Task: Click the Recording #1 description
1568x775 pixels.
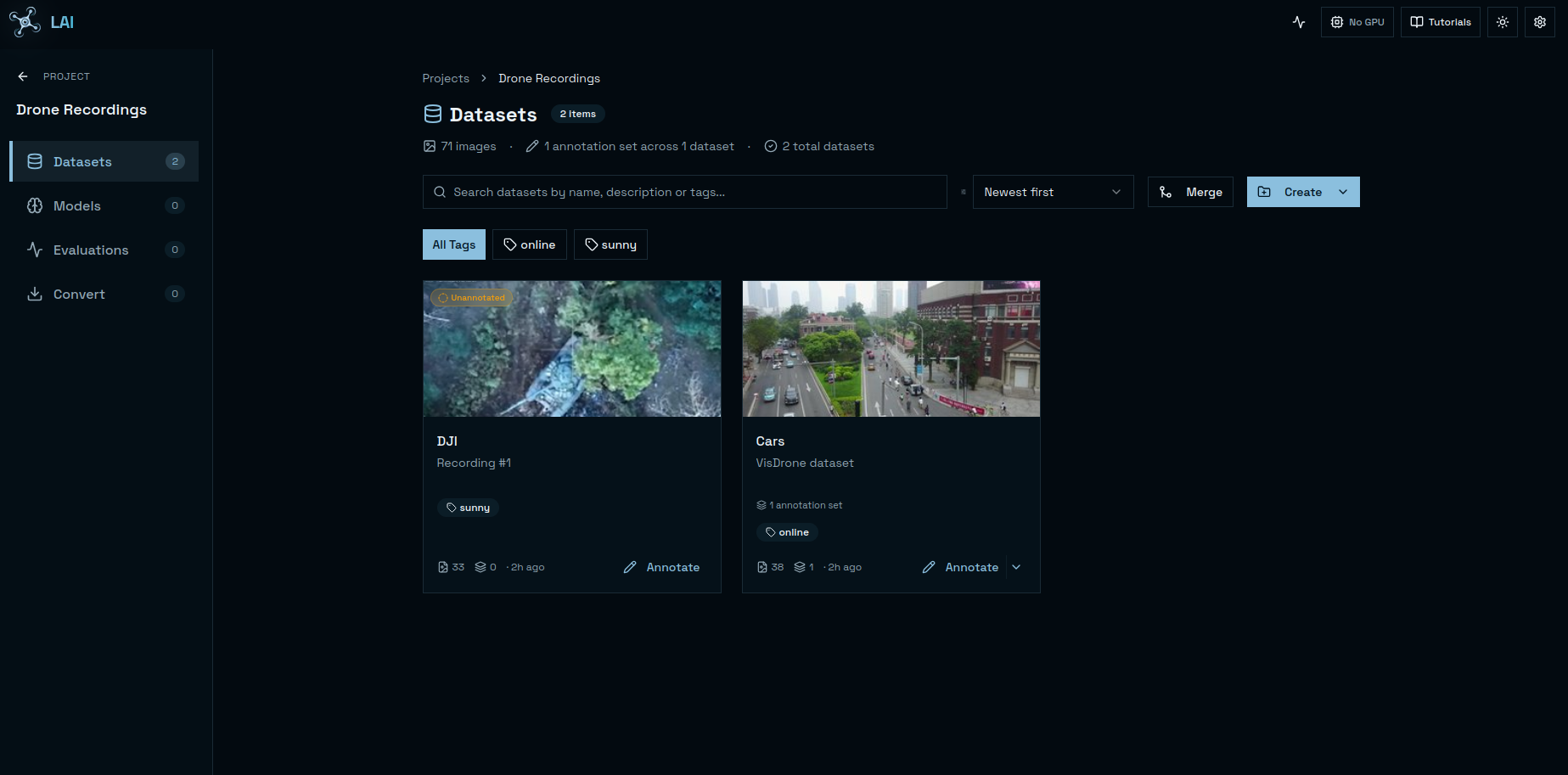Action: 474,463
